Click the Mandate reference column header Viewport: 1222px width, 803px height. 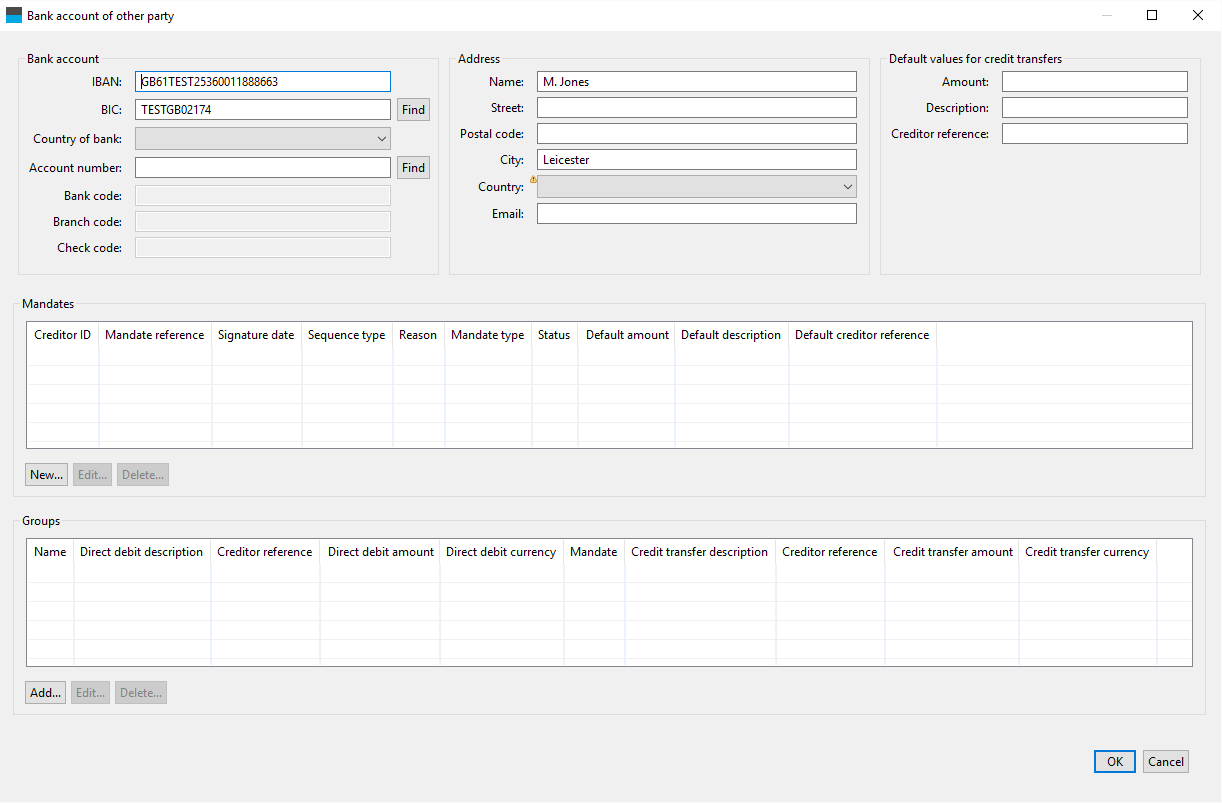155,335
